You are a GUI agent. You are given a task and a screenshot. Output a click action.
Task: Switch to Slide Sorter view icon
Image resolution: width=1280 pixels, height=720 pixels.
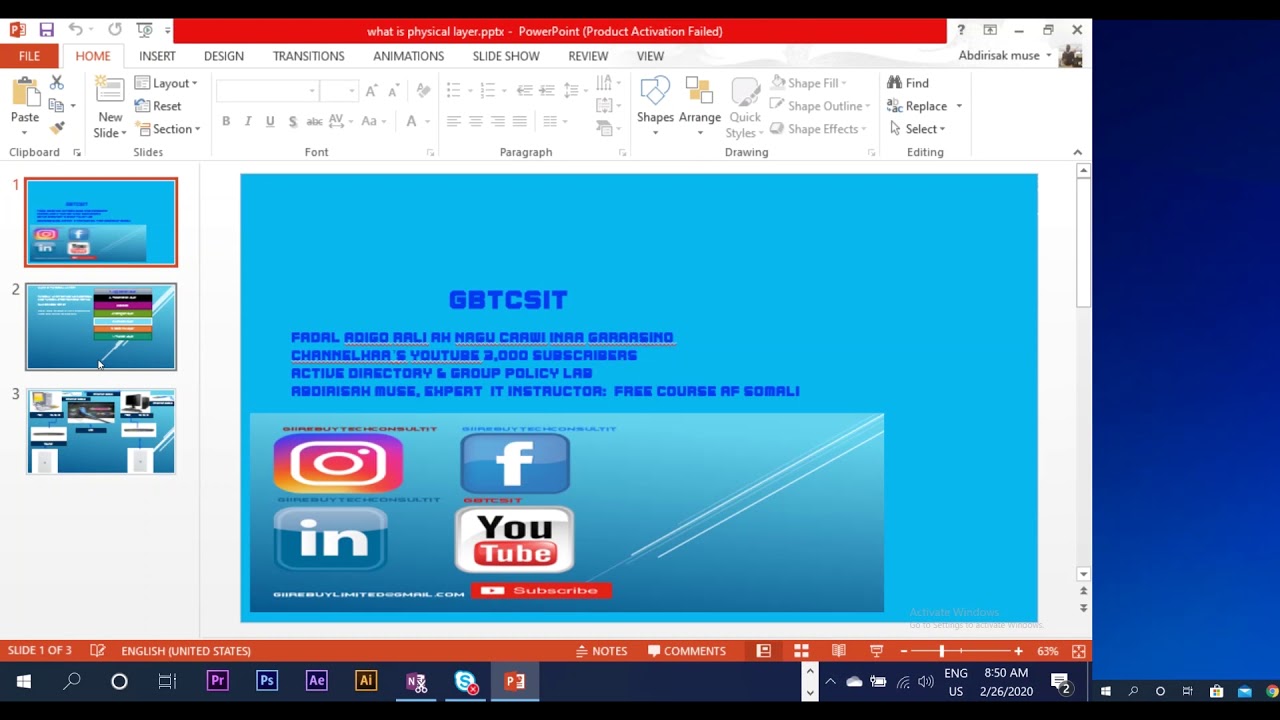pos(801,651)
